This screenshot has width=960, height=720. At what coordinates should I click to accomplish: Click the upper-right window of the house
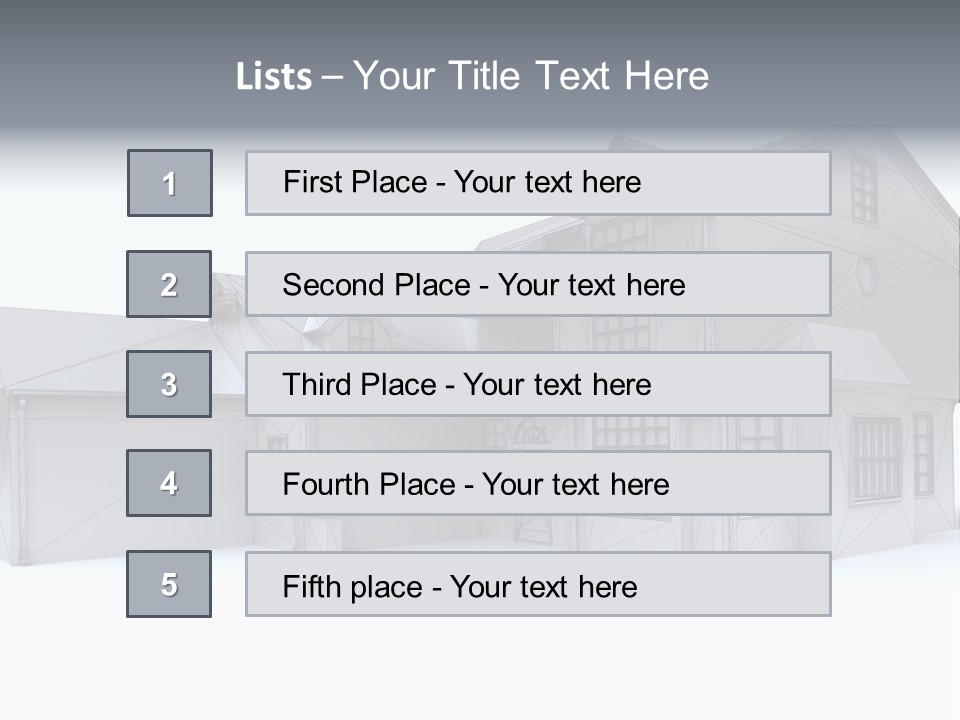coord(863,188)
